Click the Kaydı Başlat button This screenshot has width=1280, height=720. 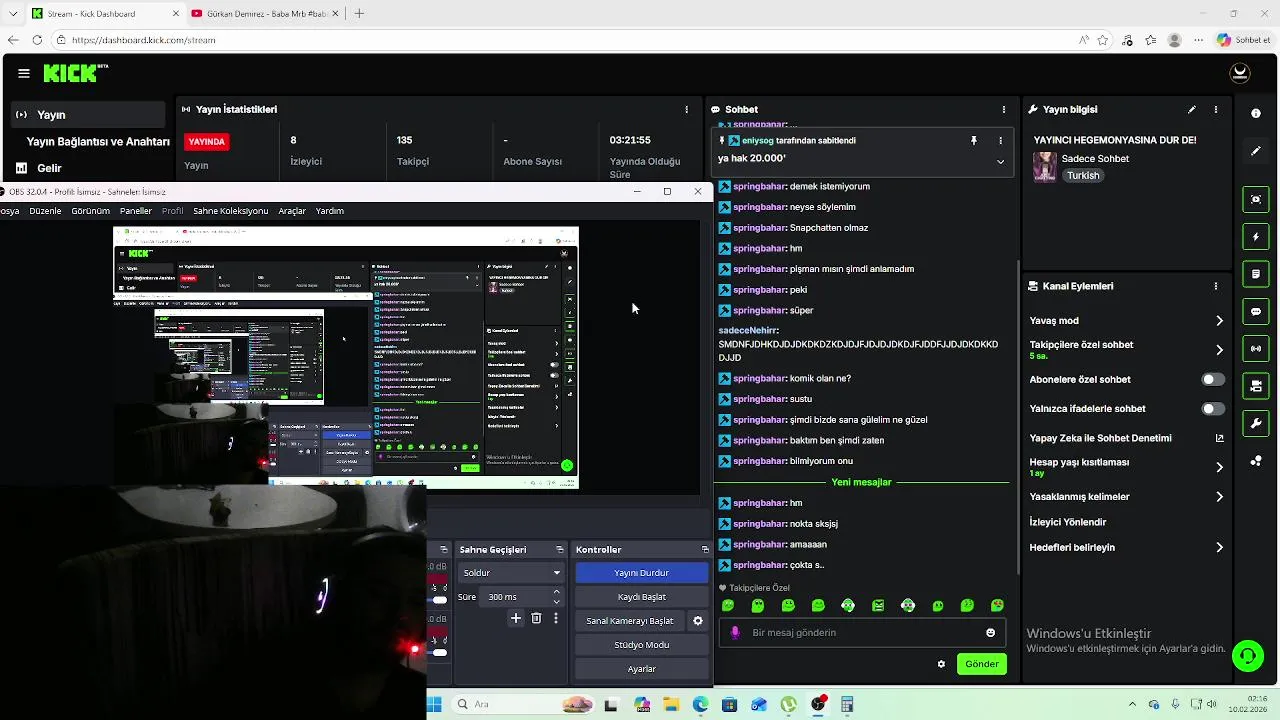tap(642, 597)
